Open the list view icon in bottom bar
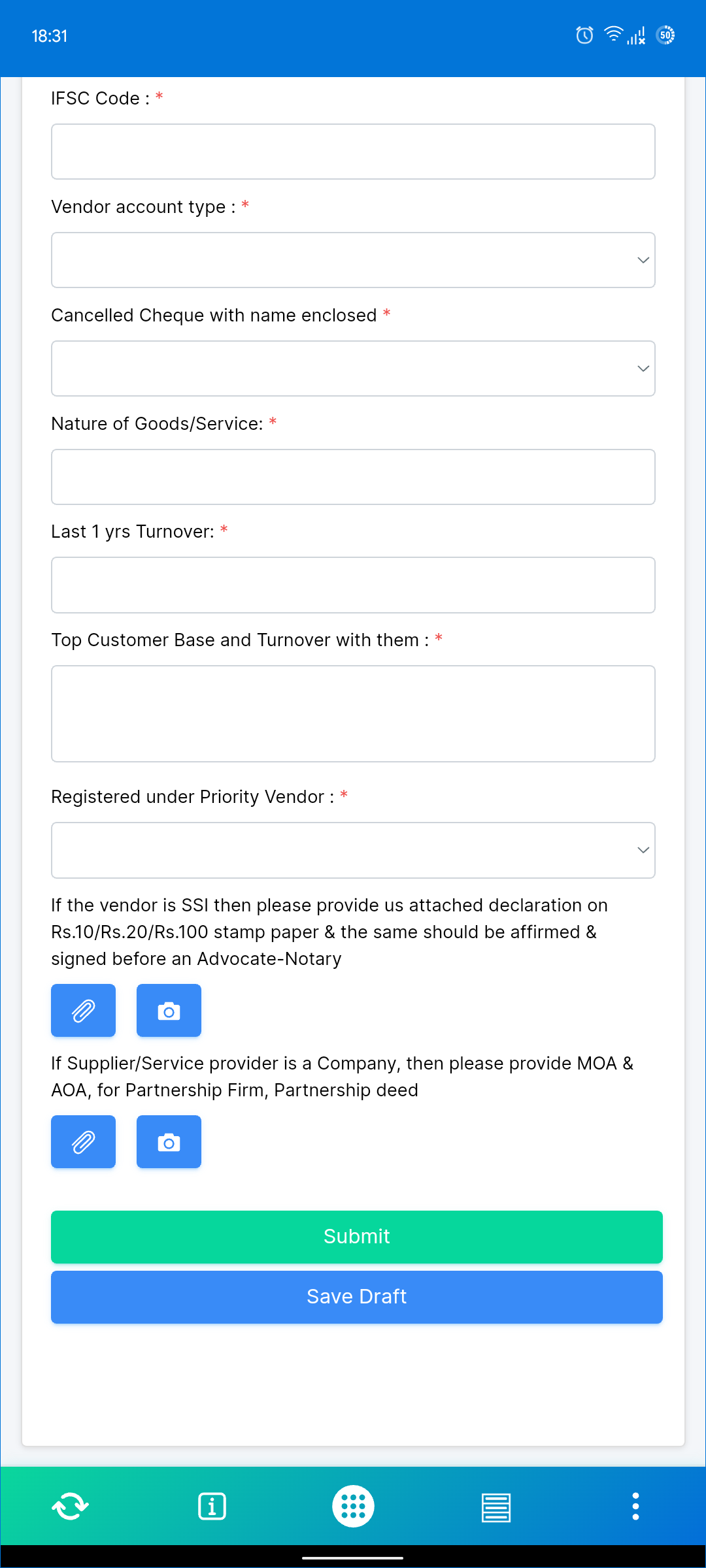 (x=495, y=1506)
